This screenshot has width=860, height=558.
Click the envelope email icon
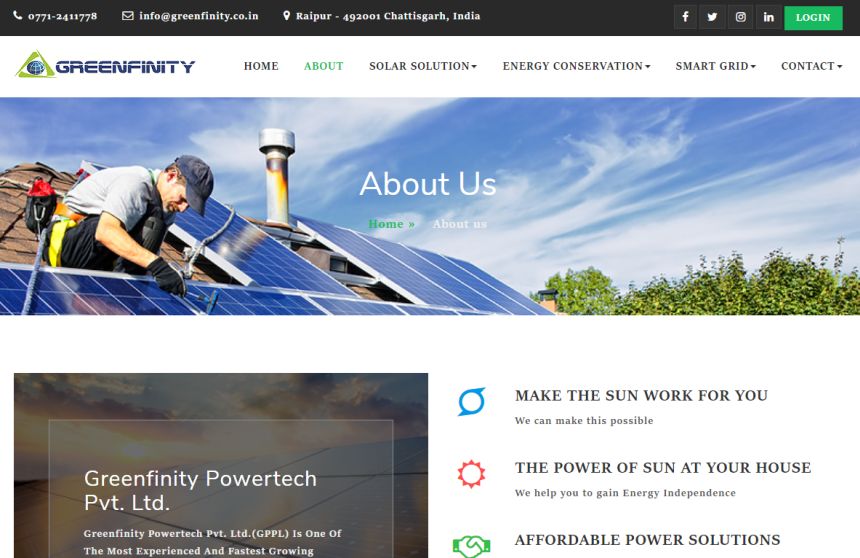(x=127, y=15)
